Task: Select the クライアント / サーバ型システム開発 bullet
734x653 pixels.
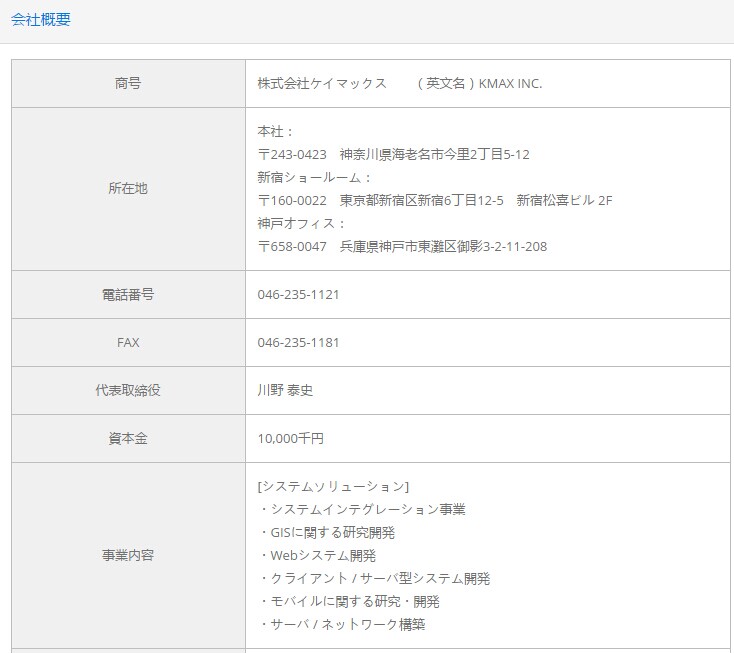Action: coord(374,578)
